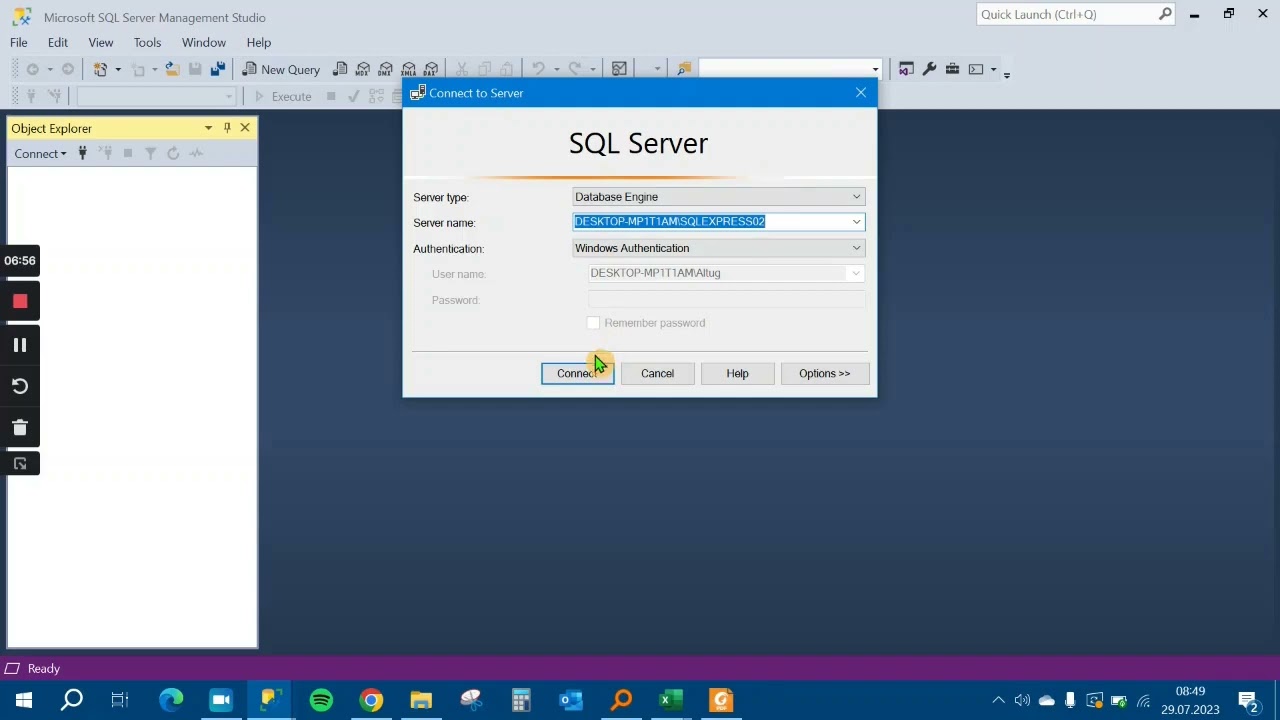Click the Connect Object Explorer plug icon
1280x720 pixels.
[x=83, y=153]
